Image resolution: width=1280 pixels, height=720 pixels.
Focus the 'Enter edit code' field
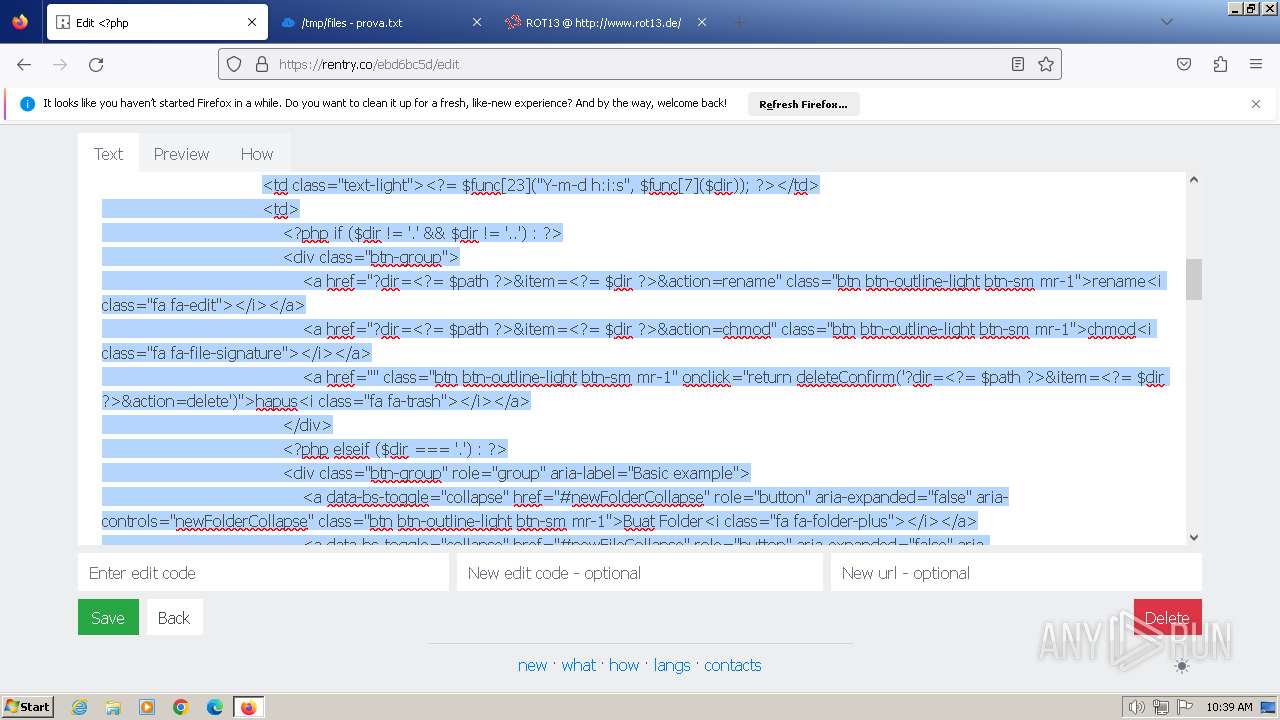pos(264,573)
